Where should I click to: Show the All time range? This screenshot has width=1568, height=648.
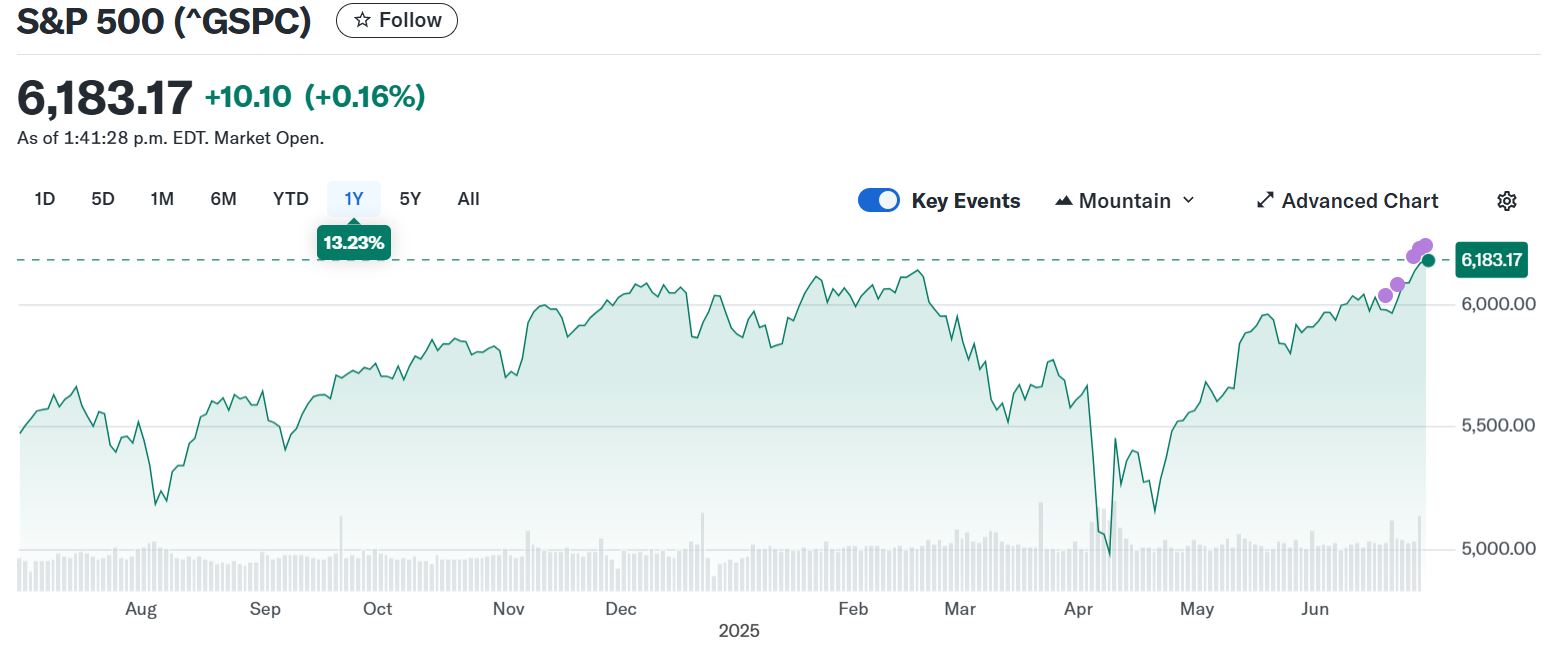tap(468, 199)
